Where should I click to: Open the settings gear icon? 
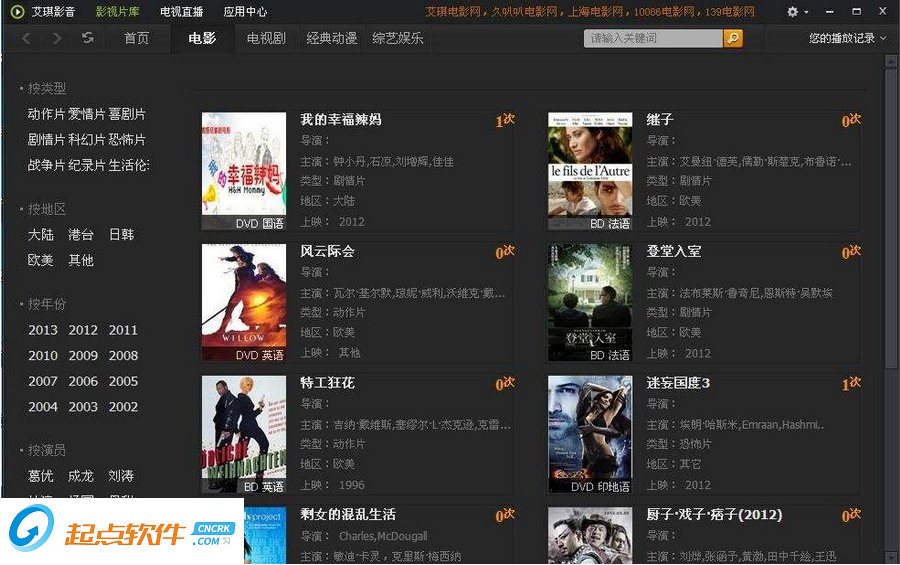[793, 11]
